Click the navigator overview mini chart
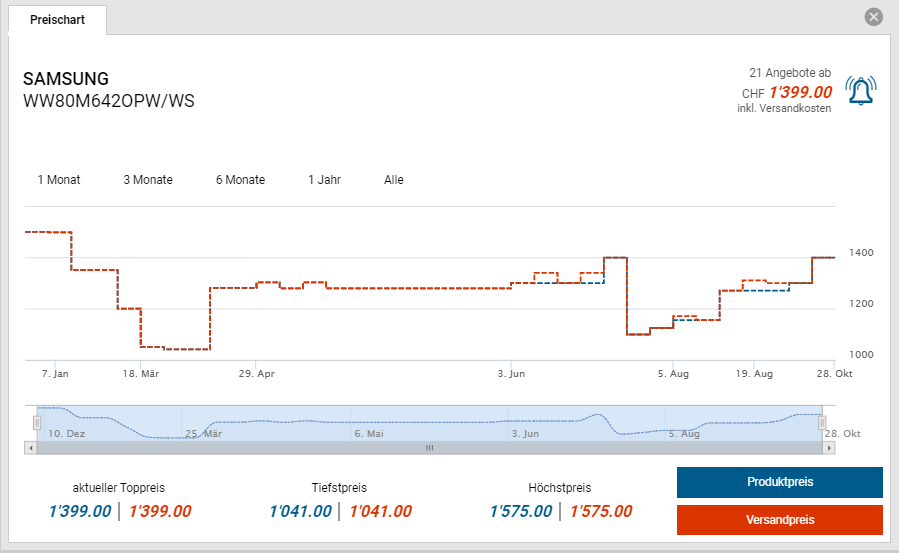 click(x=430, y=423)
